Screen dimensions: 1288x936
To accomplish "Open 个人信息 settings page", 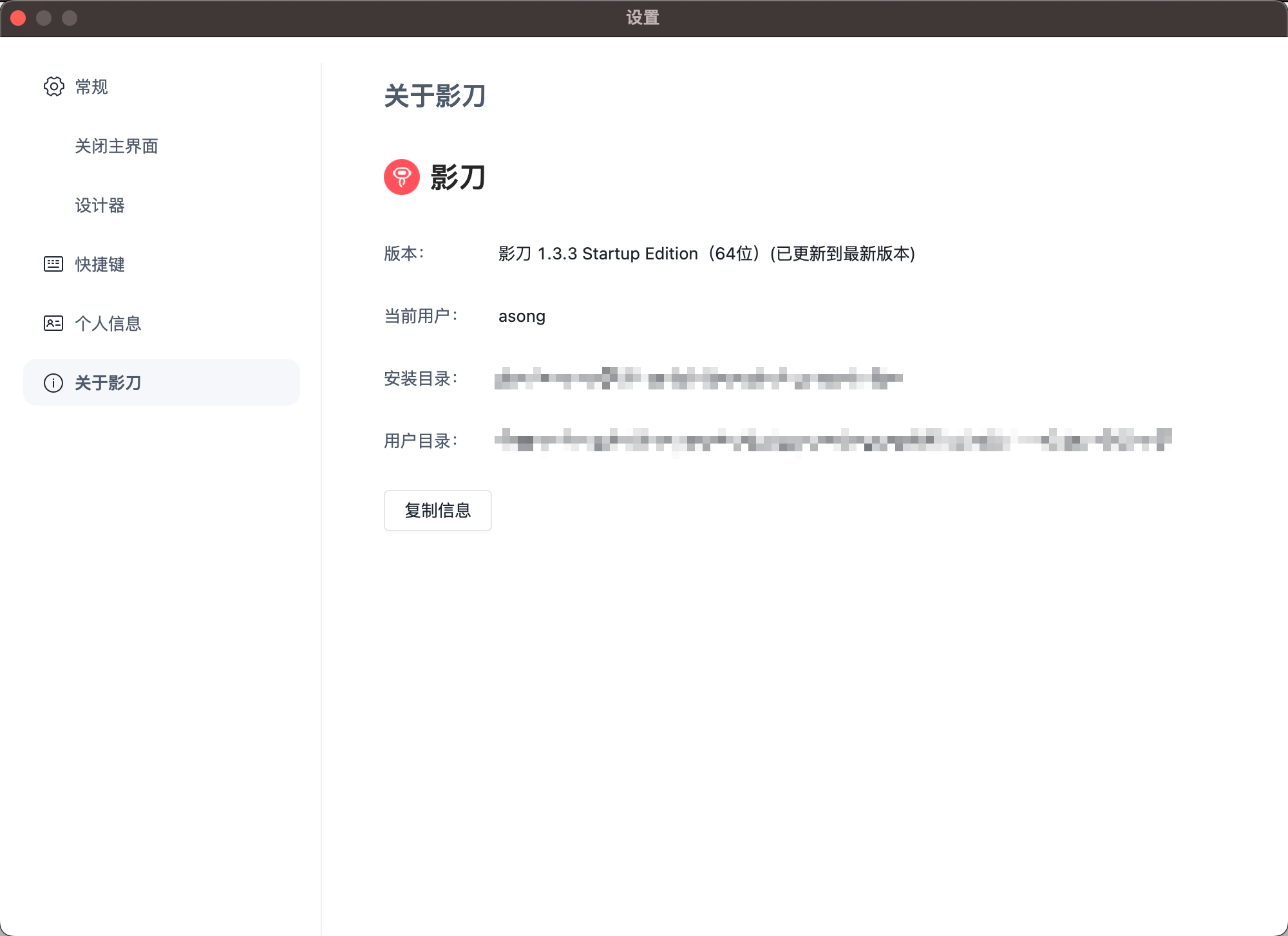I will 108,324.
